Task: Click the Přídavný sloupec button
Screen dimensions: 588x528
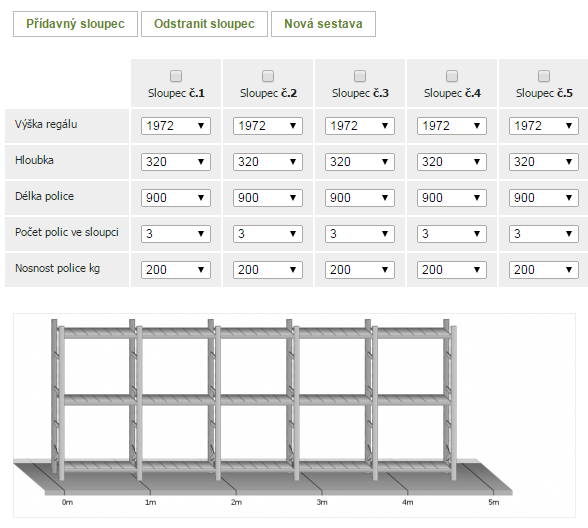Action: [75, 24]
